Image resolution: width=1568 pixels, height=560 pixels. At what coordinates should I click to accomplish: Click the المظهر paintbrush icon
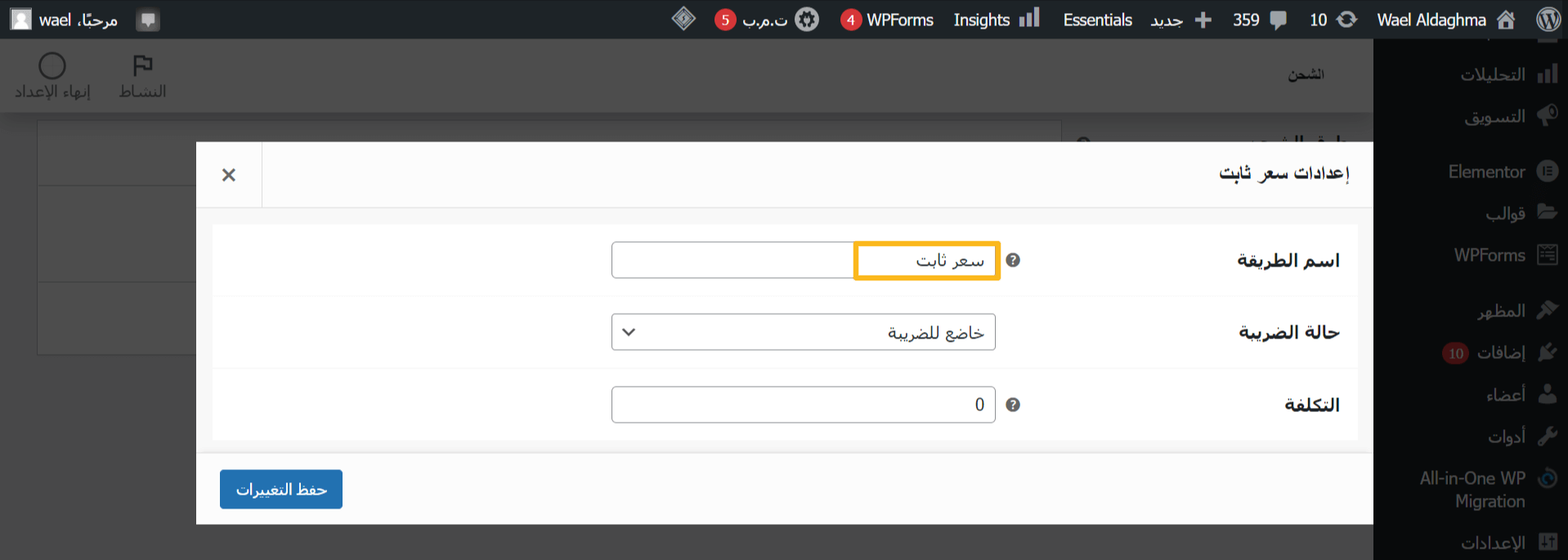(1547, 310)
